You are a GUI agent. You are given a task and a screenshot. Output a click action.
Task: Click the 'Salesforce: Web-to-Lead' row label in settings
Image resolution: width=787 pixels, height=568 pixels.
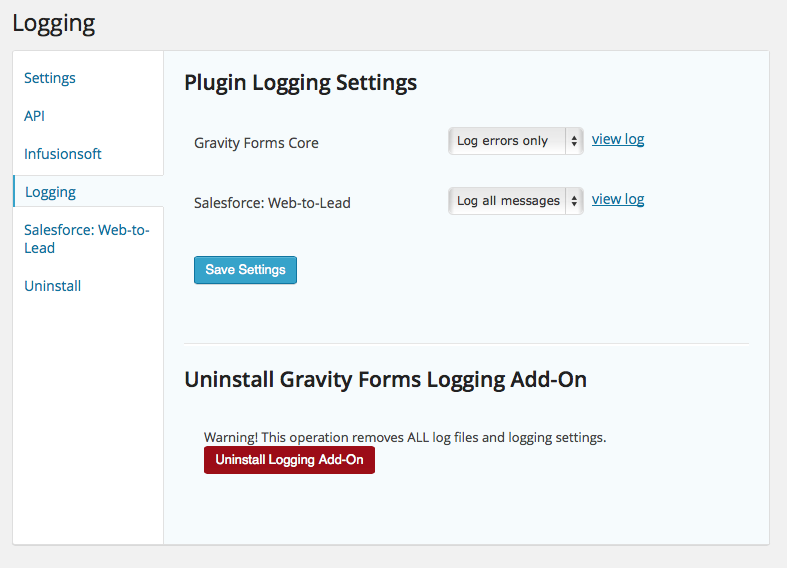(272, 203)
